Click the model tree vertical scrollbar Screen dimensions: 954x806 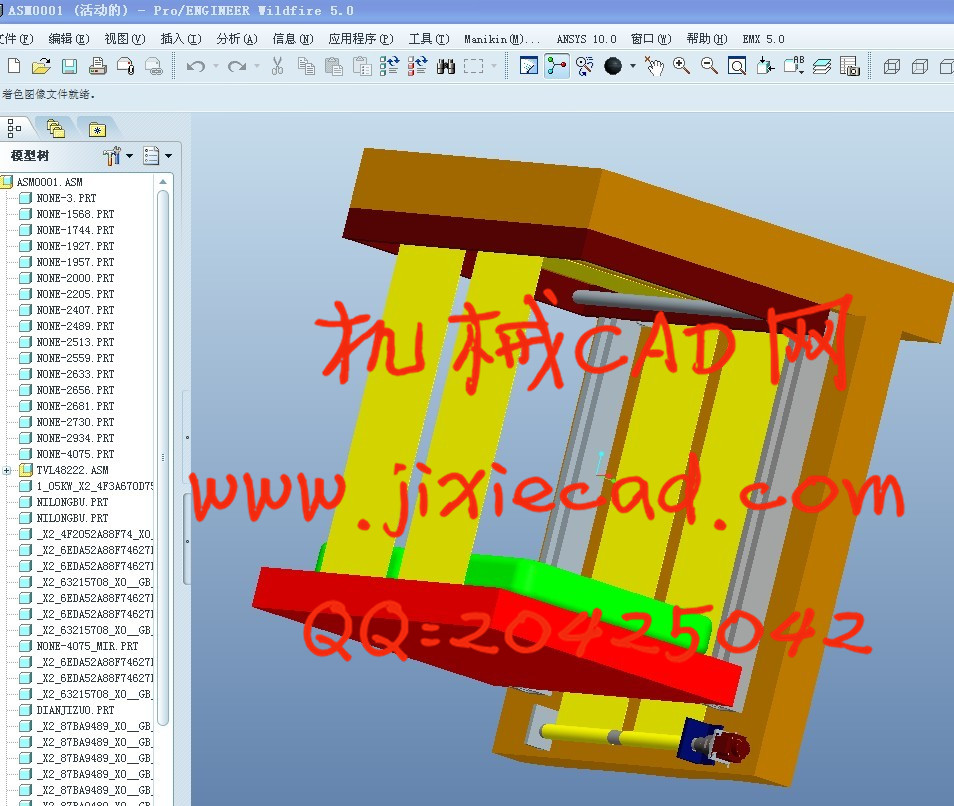tap(163, 450)
